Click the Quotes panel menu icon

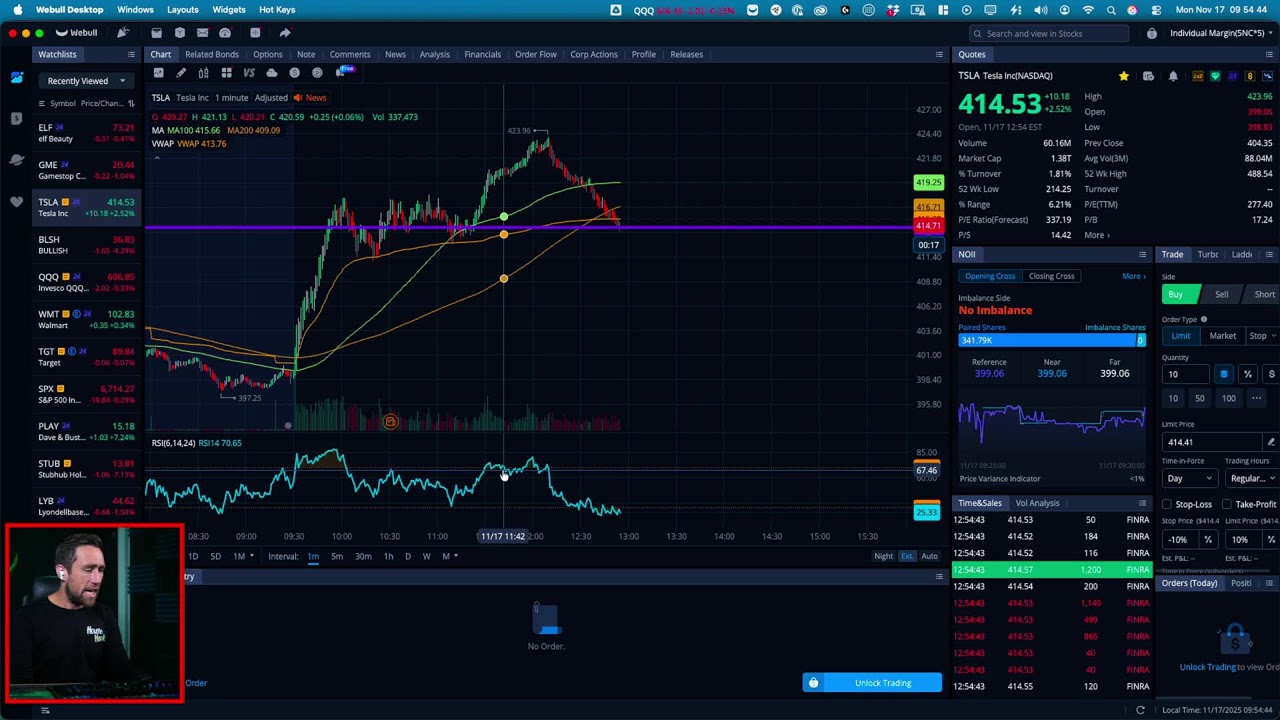[1269, 54]
